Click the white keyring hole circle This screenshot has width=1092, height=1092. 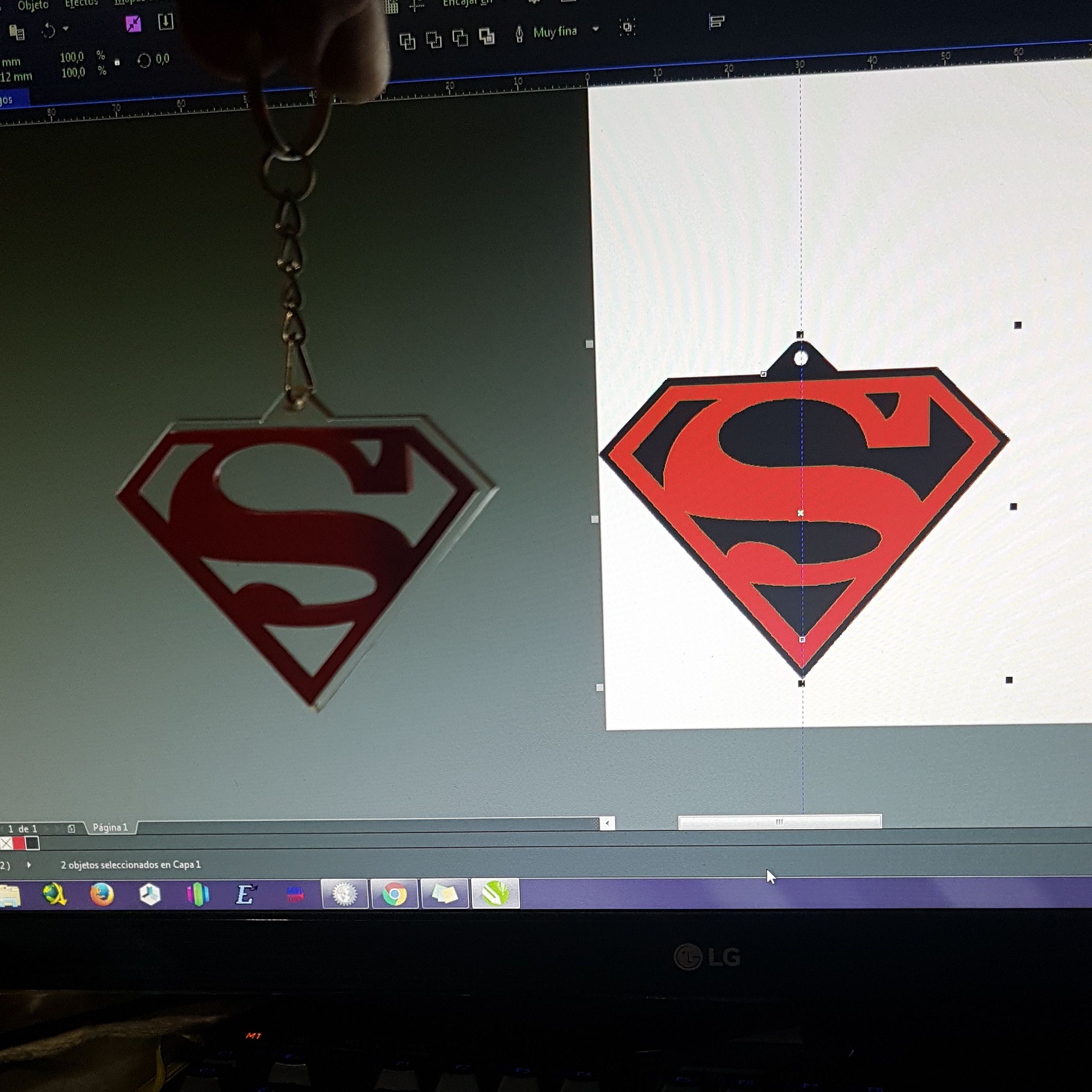(x=801, y=358)
